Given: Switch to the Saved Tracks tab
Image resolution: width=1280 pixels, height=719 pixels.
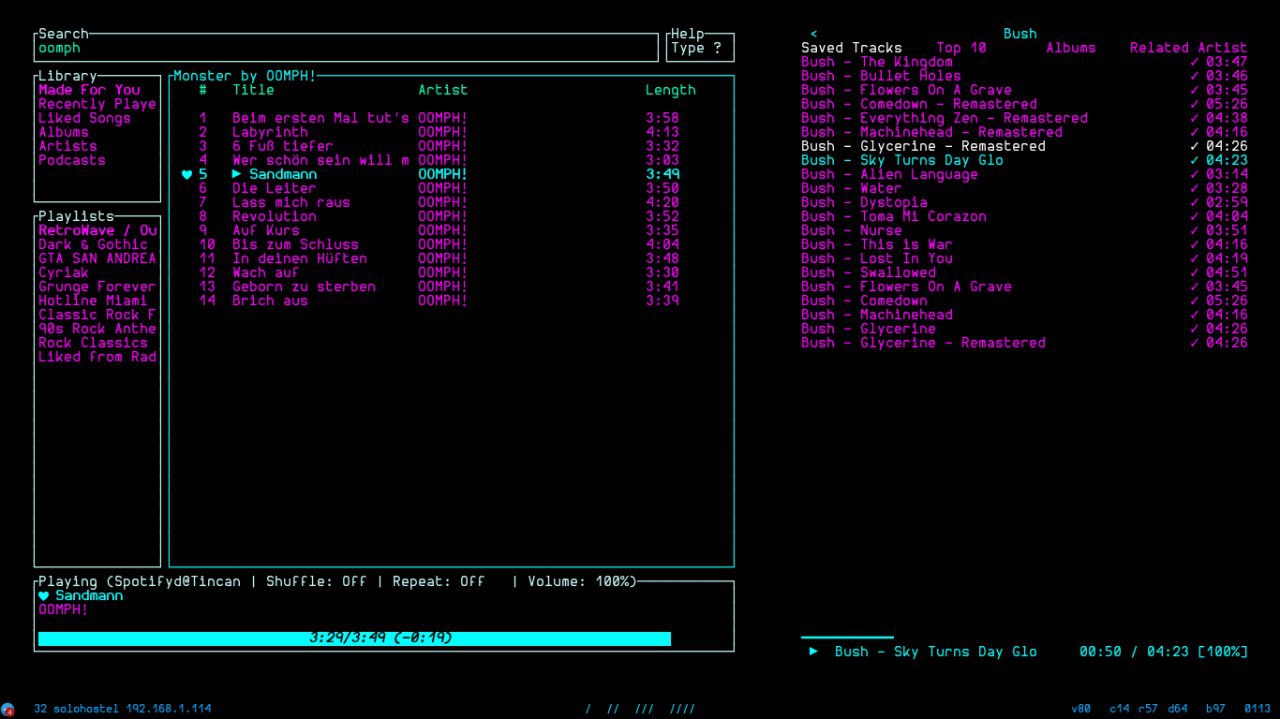Looking at the screenshot, I should click(x=851, y=48).
